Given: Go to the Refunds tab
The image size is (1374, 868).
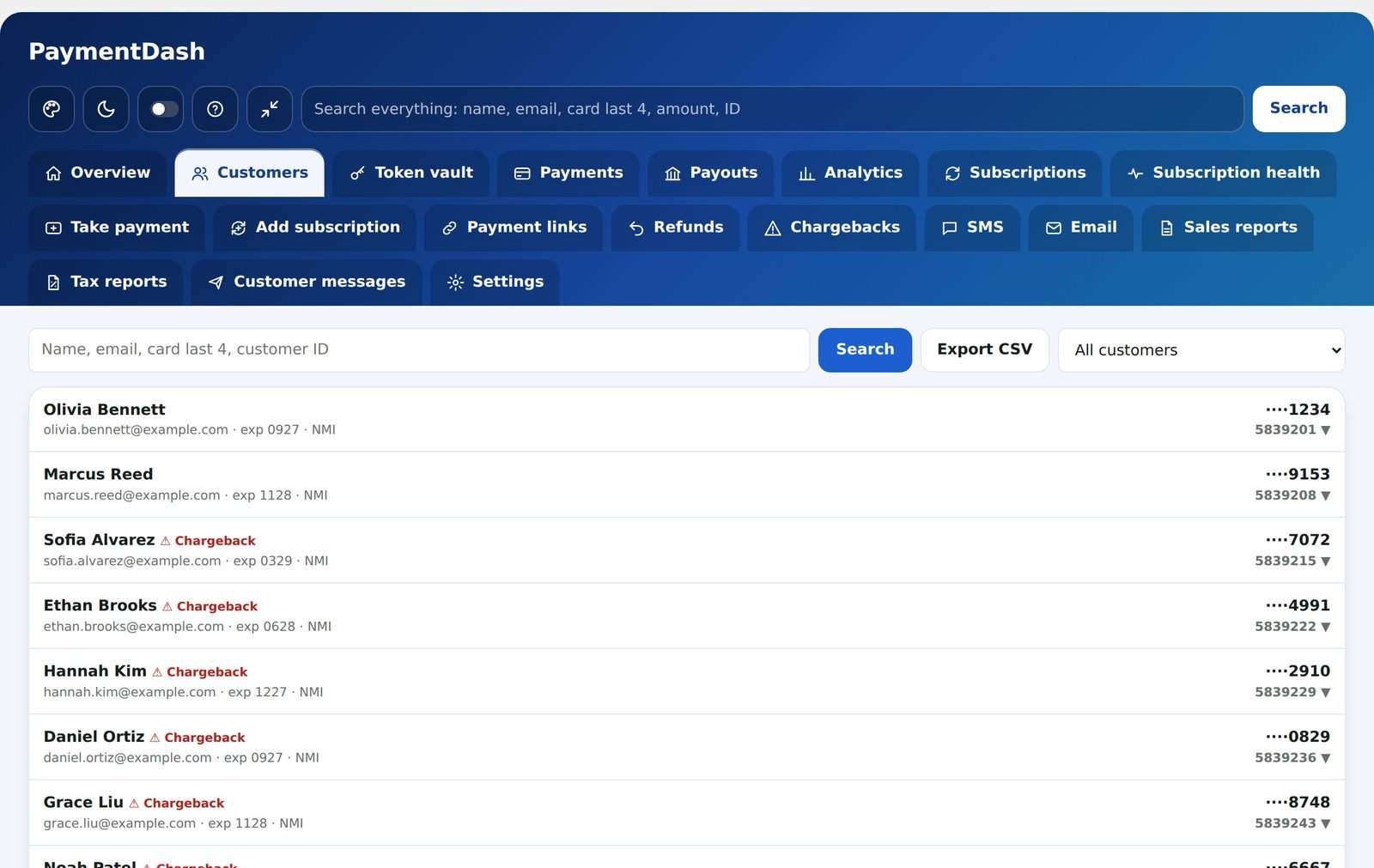Looking at the screenshot, I should pos(676,228).
